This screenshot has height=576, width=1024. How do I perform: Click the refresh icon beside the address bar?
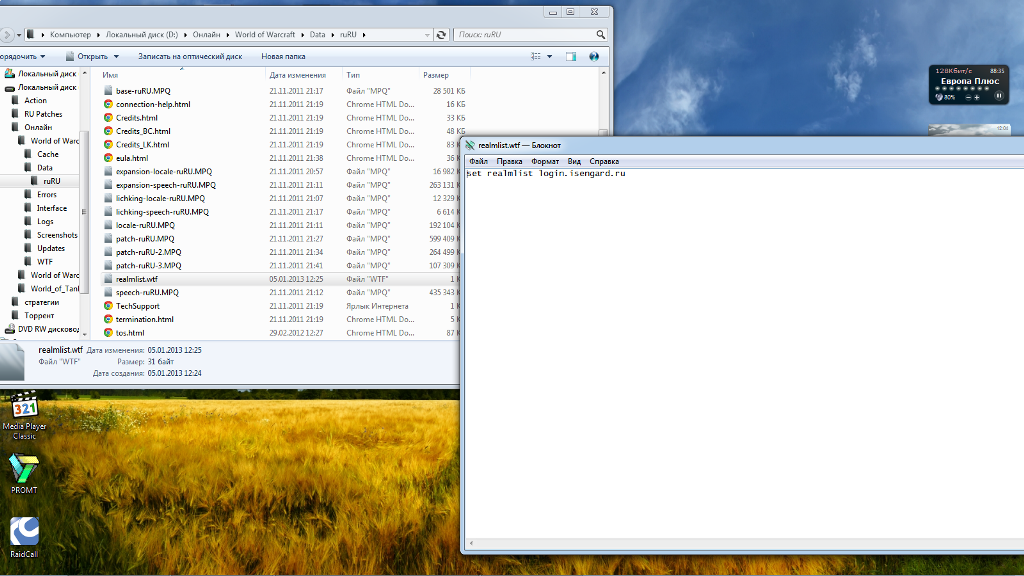441,35
